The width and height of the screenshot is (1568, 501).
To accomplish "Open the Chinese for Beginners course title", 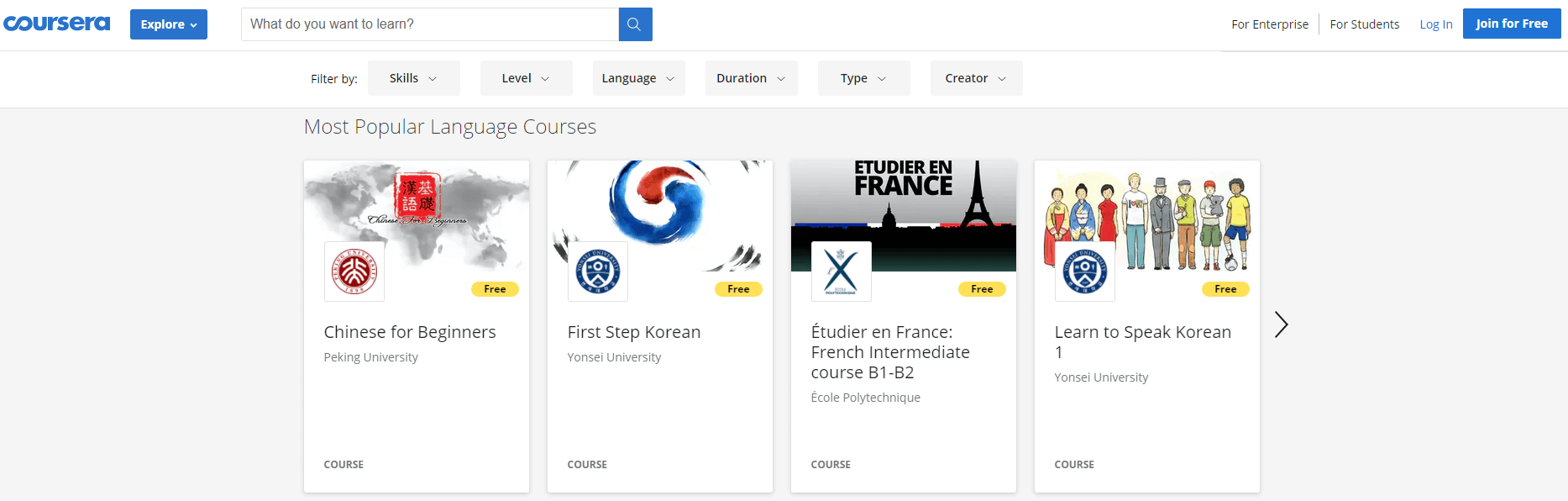I will tap(410, 332).
